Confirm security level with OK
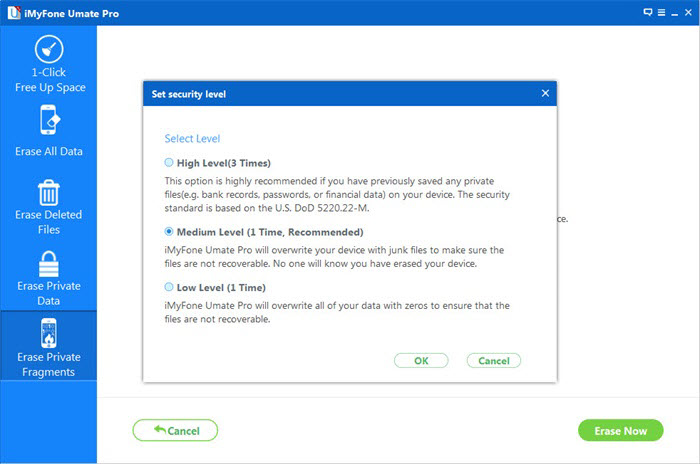 pos(421,360)
